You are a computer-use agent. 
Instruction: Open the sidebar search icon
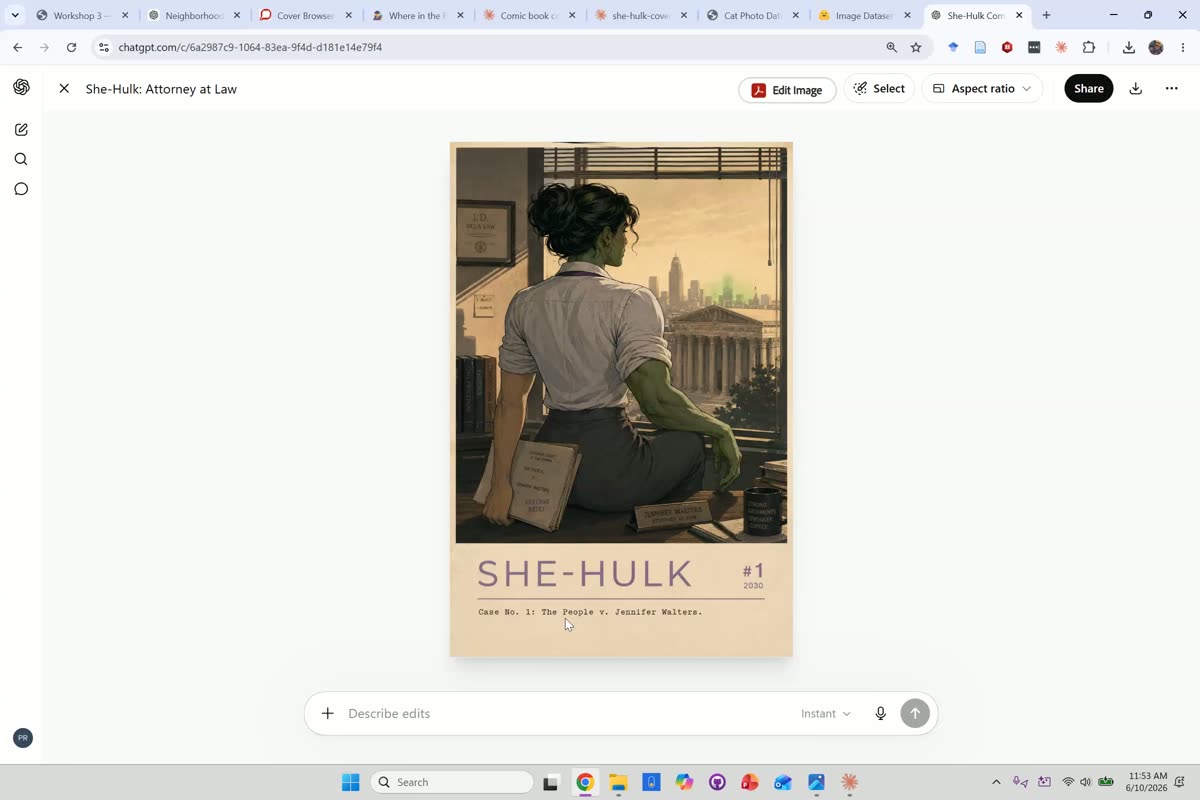(21, 159)
